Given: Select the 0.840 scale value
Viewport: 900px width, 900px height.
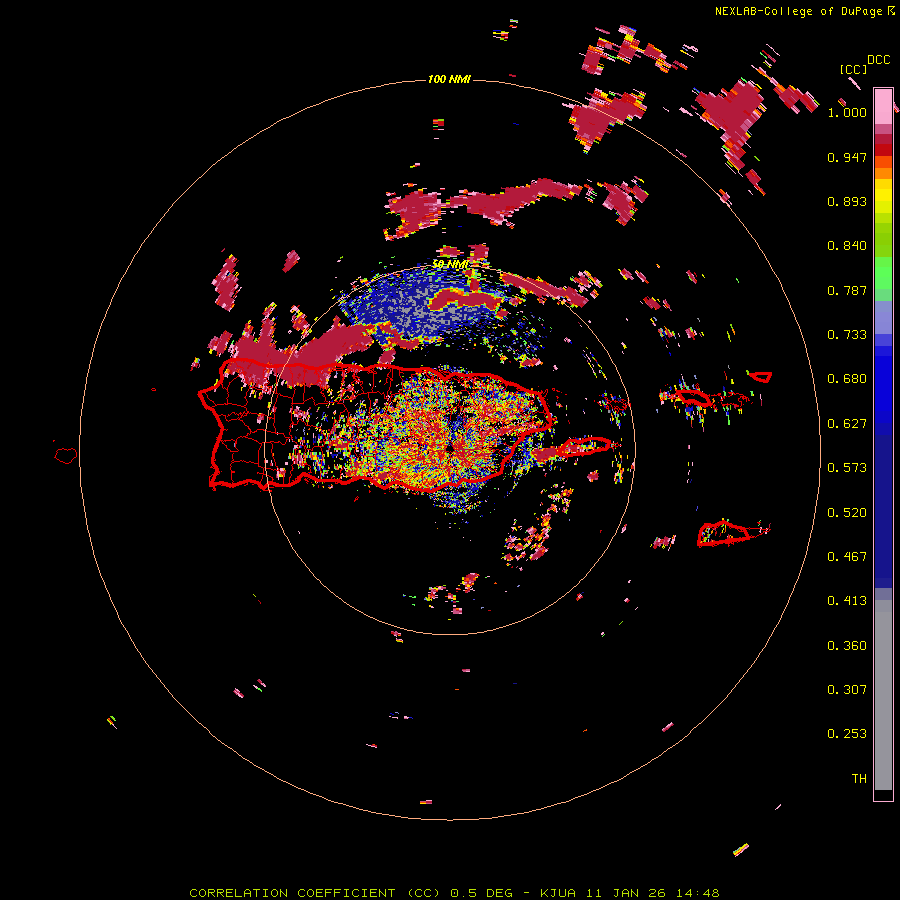Looking at the screenshot, I should tap(847, 246).
